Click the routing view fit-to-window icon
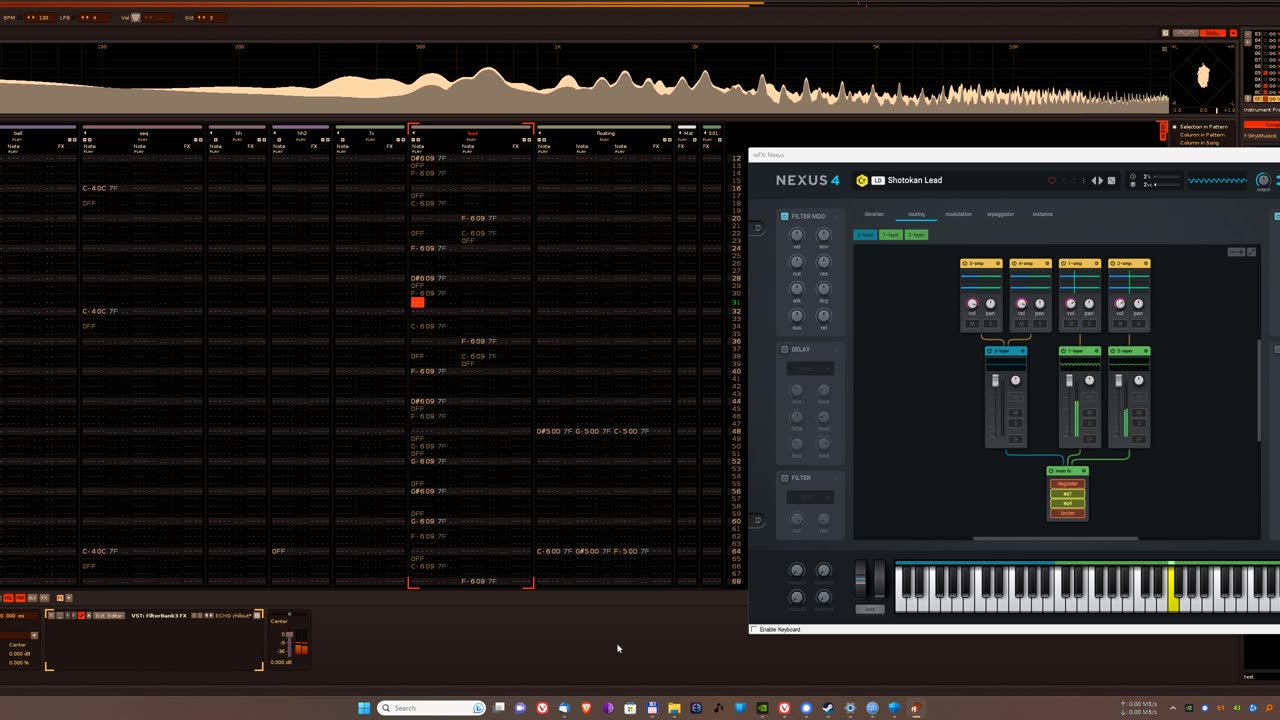1280x720 pixels. pos(1251,251)
